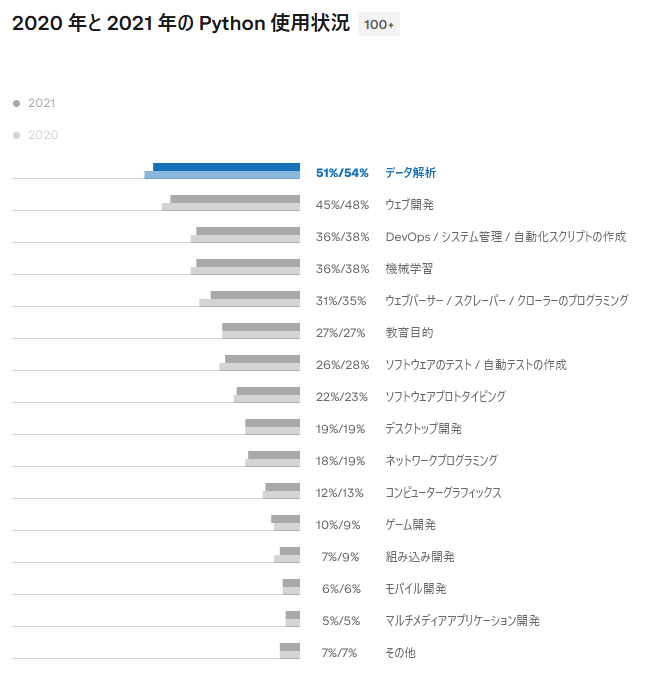Screen dimensions: 666x674
Task: Select the ネットワークプログラミング label
Action: click(441, 461)
